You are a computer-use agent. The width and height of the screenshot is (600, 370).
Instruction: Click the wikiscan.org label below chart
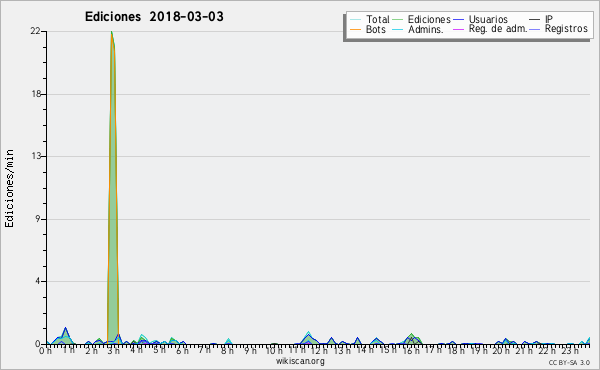300,361
